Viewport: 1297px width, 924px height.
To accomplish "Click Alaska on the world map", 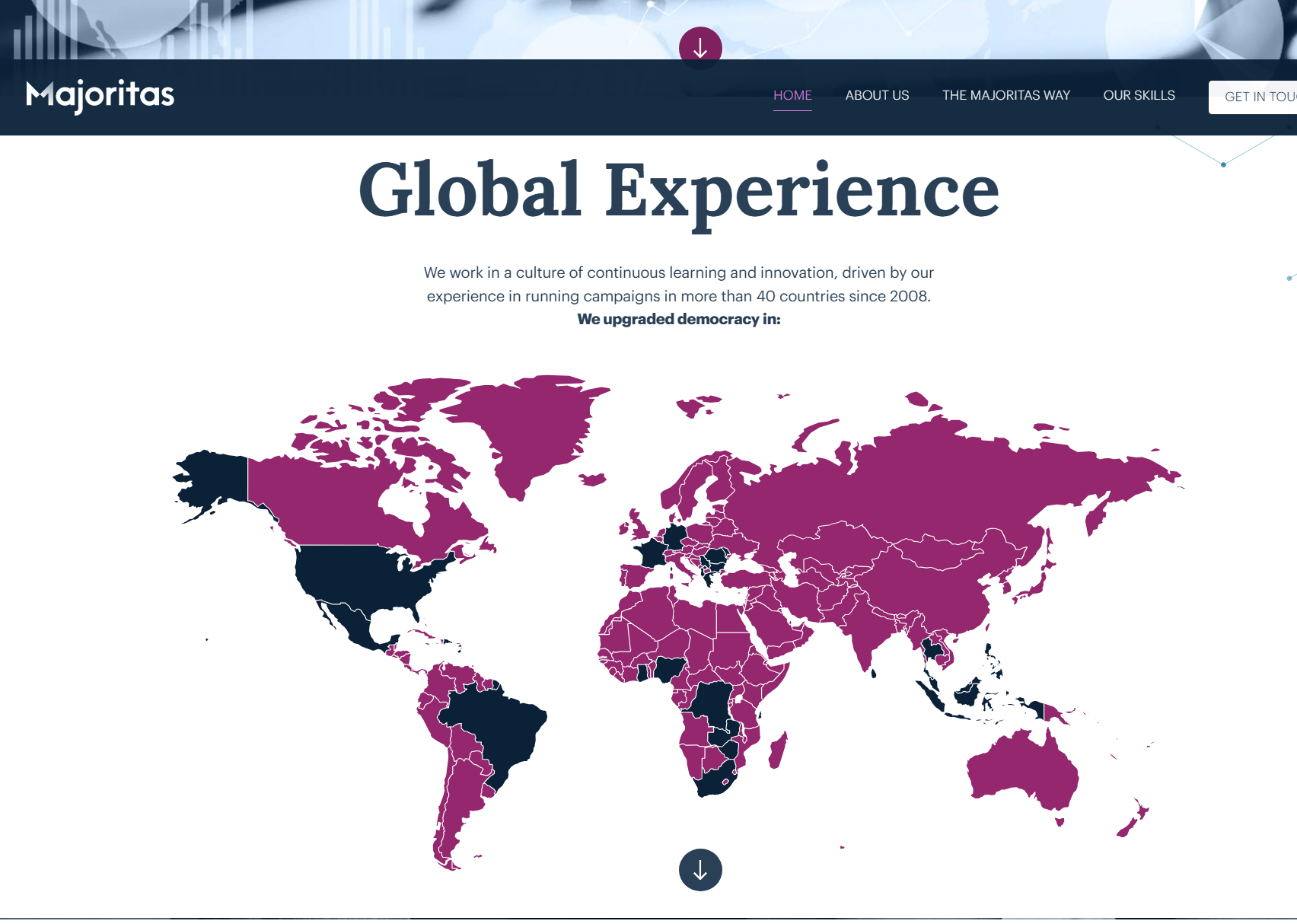I will pos(217,480).
